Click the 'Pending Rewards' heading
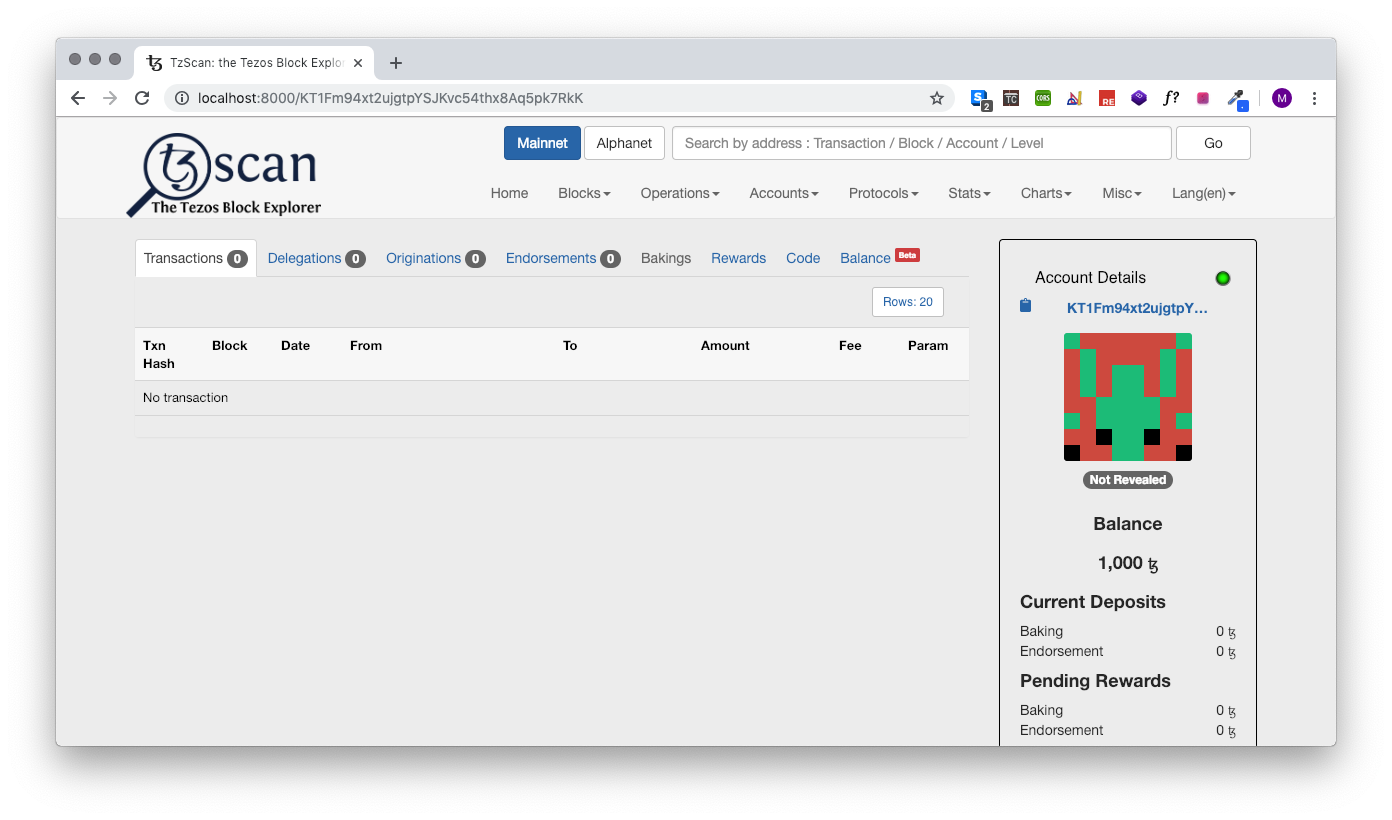1392x820 pixels. (1095, 681)
